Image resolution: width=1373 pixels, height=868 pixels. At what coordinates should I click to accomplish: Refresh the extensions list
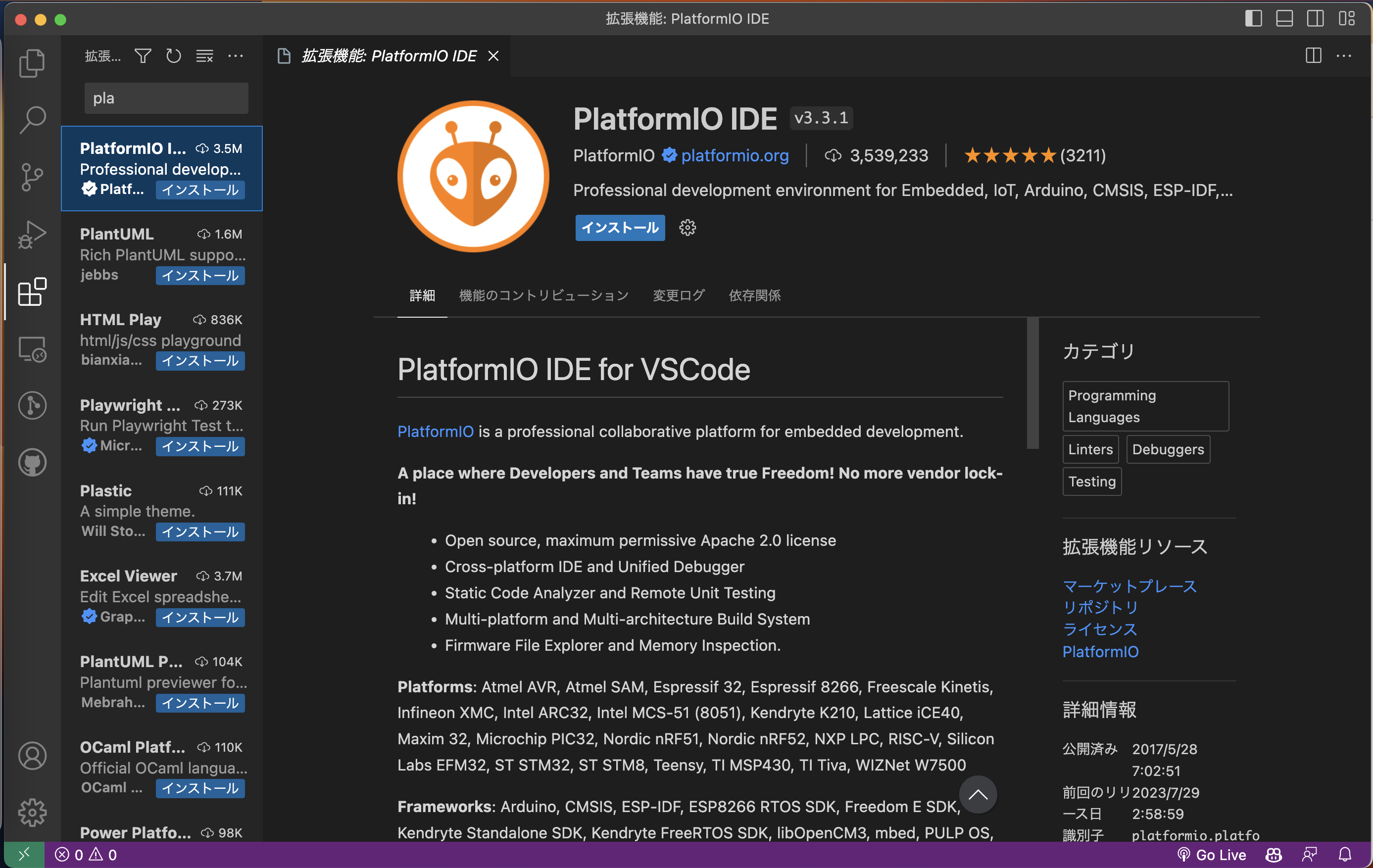173,56
